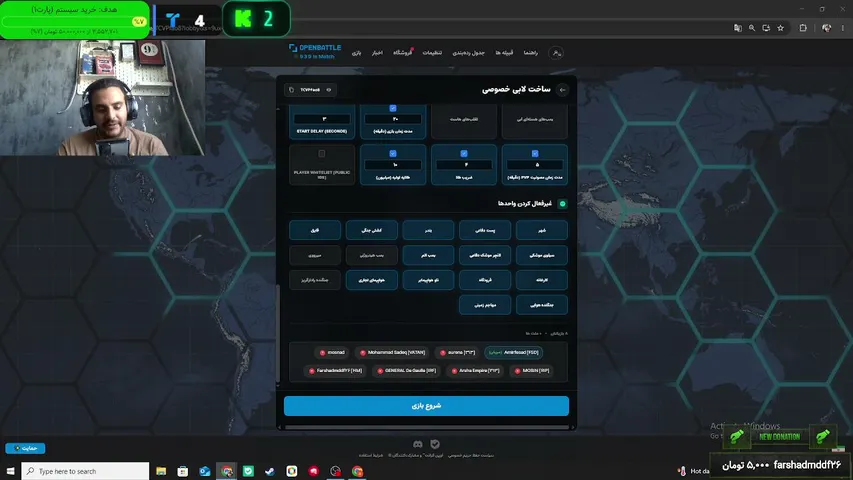
Task: Click the browser zoom magnifier icon
Action: click(x=752, y=28)
